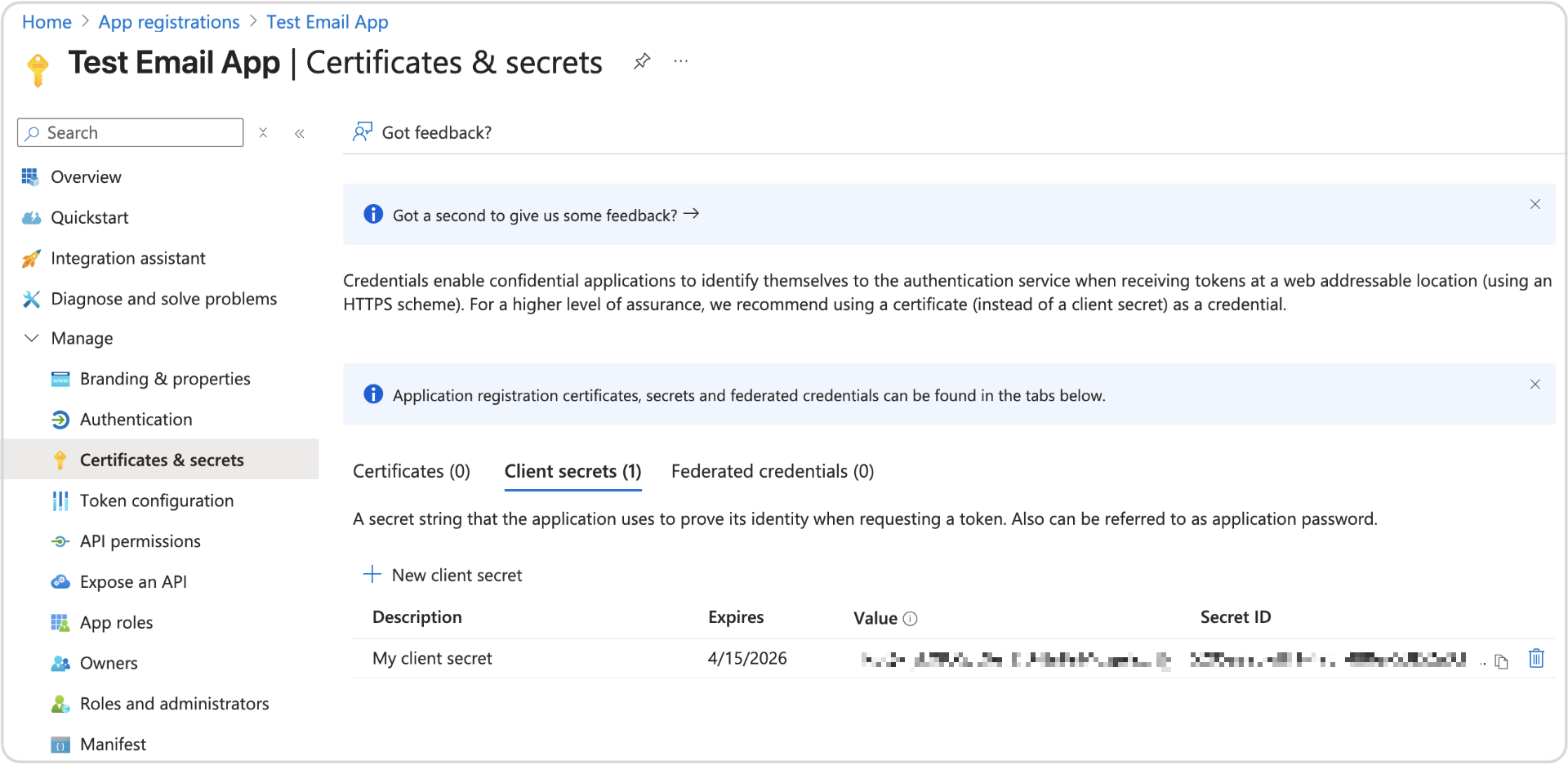Switch to the Certificates tab

point(411,471)
